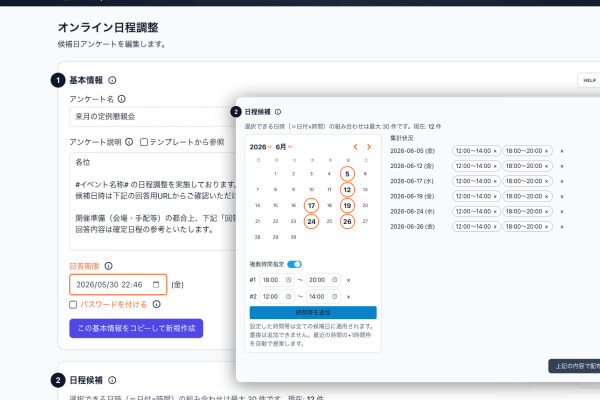Go to previous month with left arrow
Image resolution: width=600 pixels, height=400 pixels.
355,147
